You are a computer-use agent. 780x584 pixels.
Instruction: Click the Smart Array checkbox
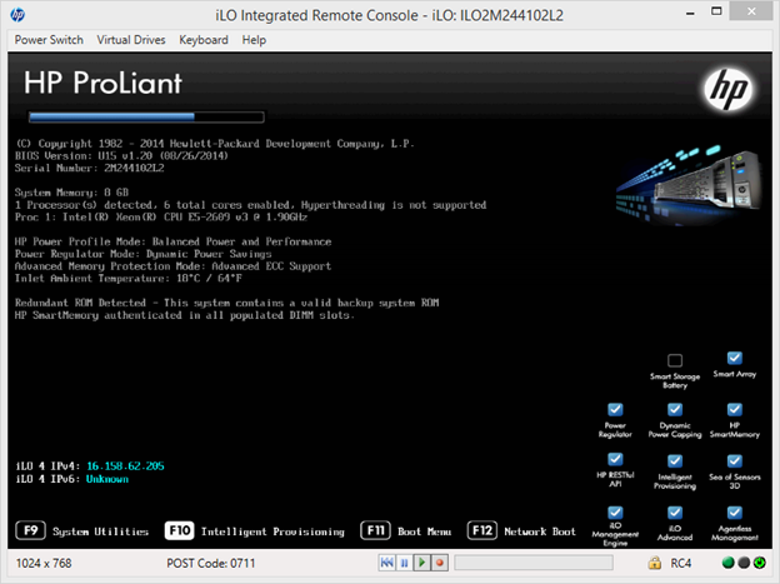pyautogui.click(x=734, y=358)
